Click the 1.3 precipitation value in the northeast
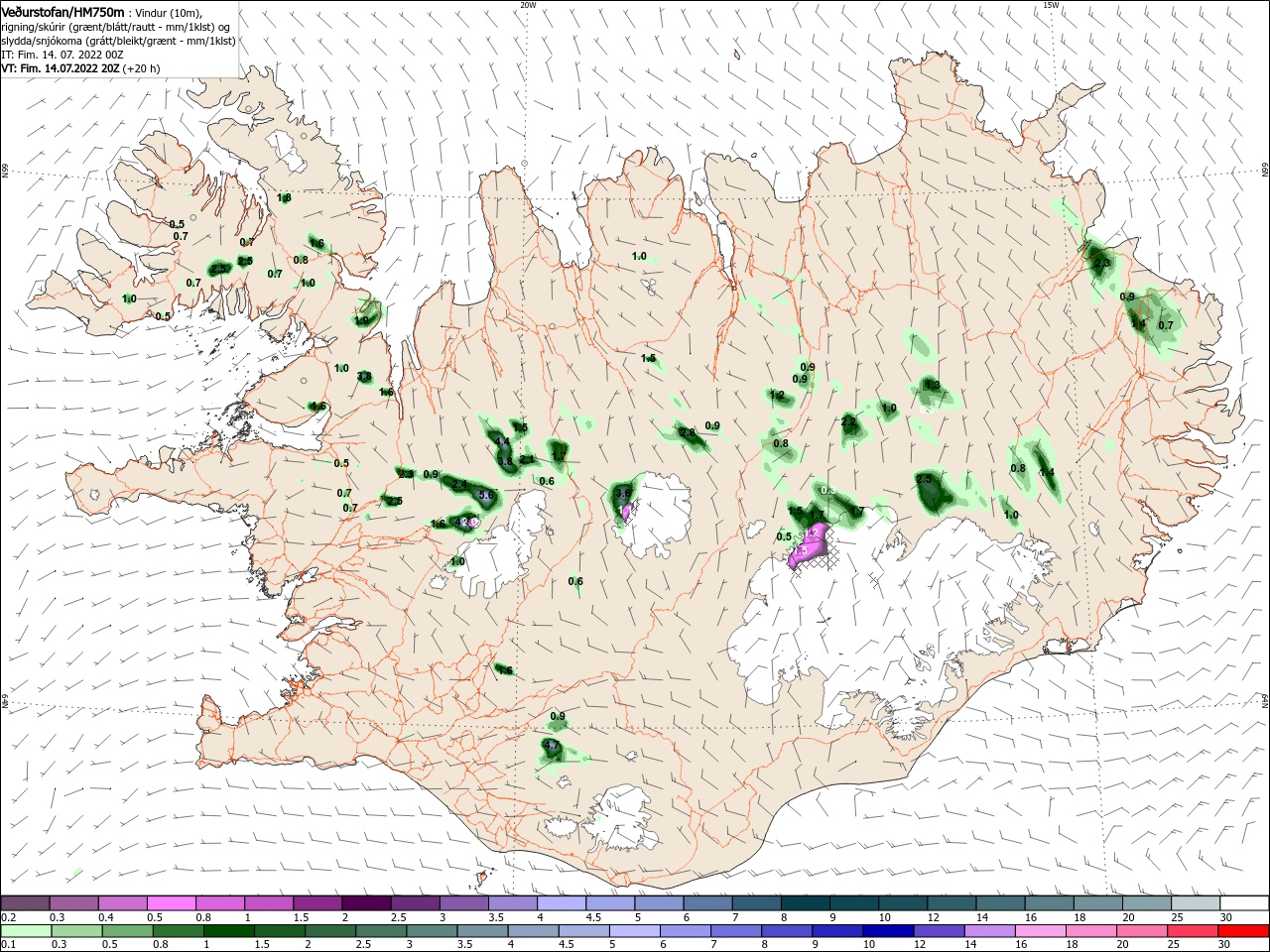 932,385
